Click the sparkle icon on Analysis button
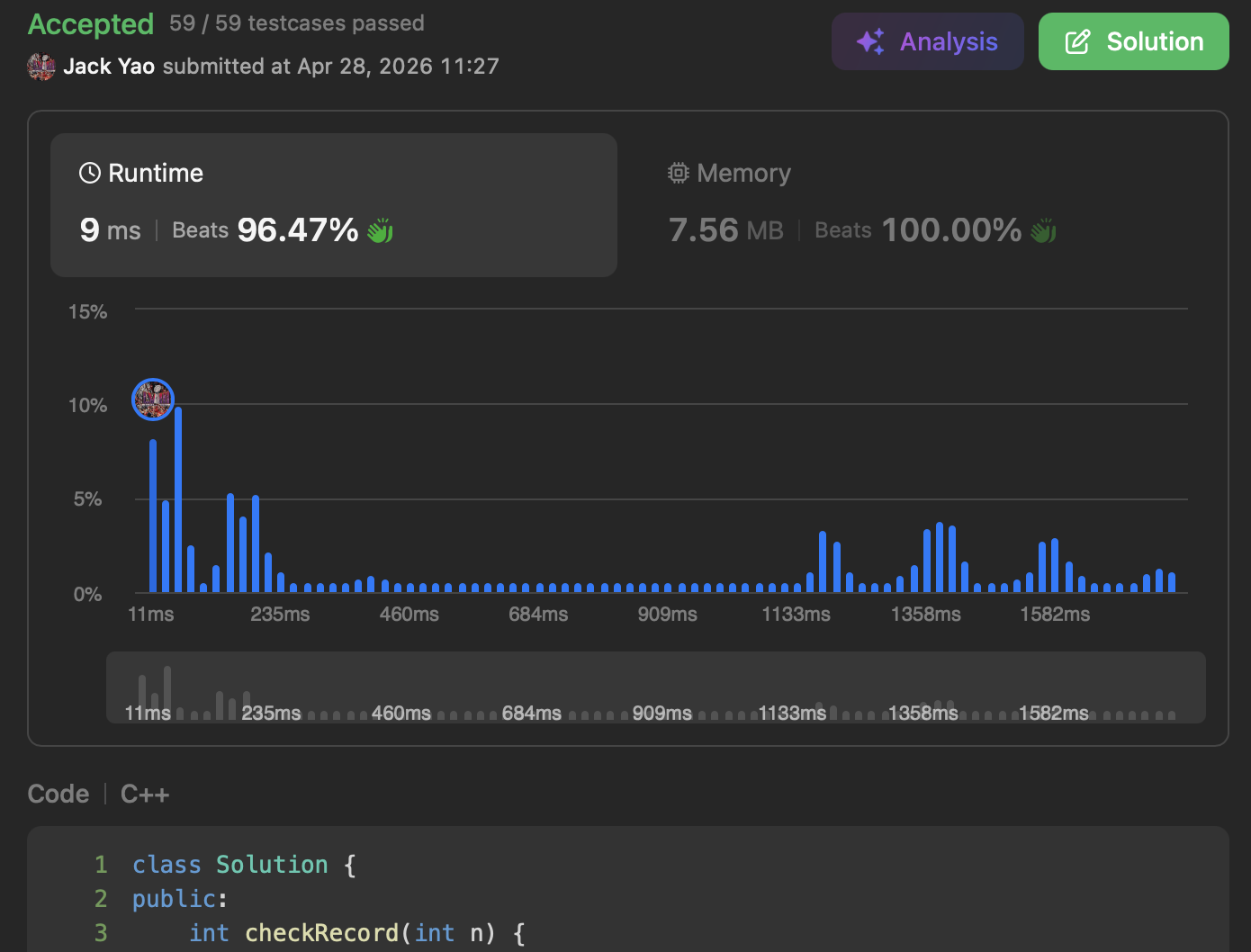 [870, 41]
